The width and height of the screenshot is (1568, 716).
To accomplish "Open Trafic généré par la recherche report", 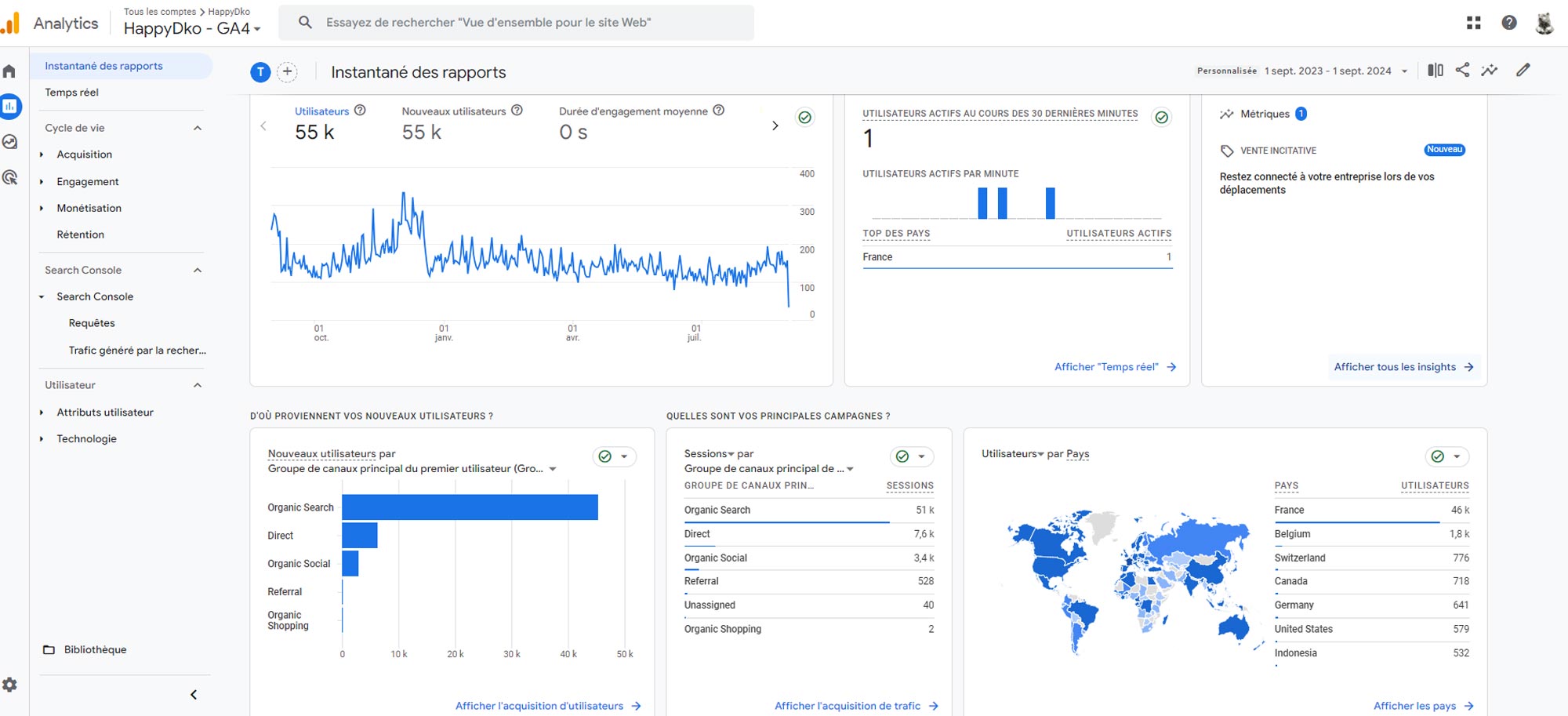I will (x=136, y=351).
